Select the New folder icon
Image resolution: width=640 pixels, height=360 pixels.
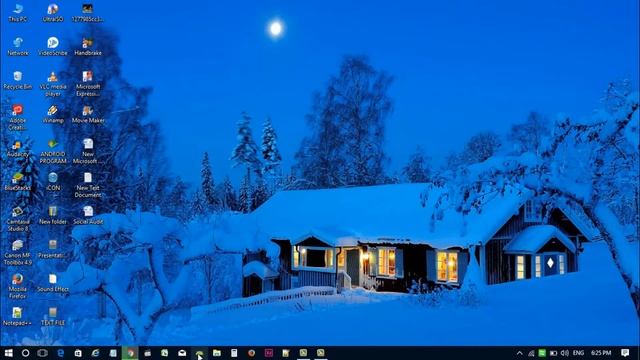tap(53, 216)
